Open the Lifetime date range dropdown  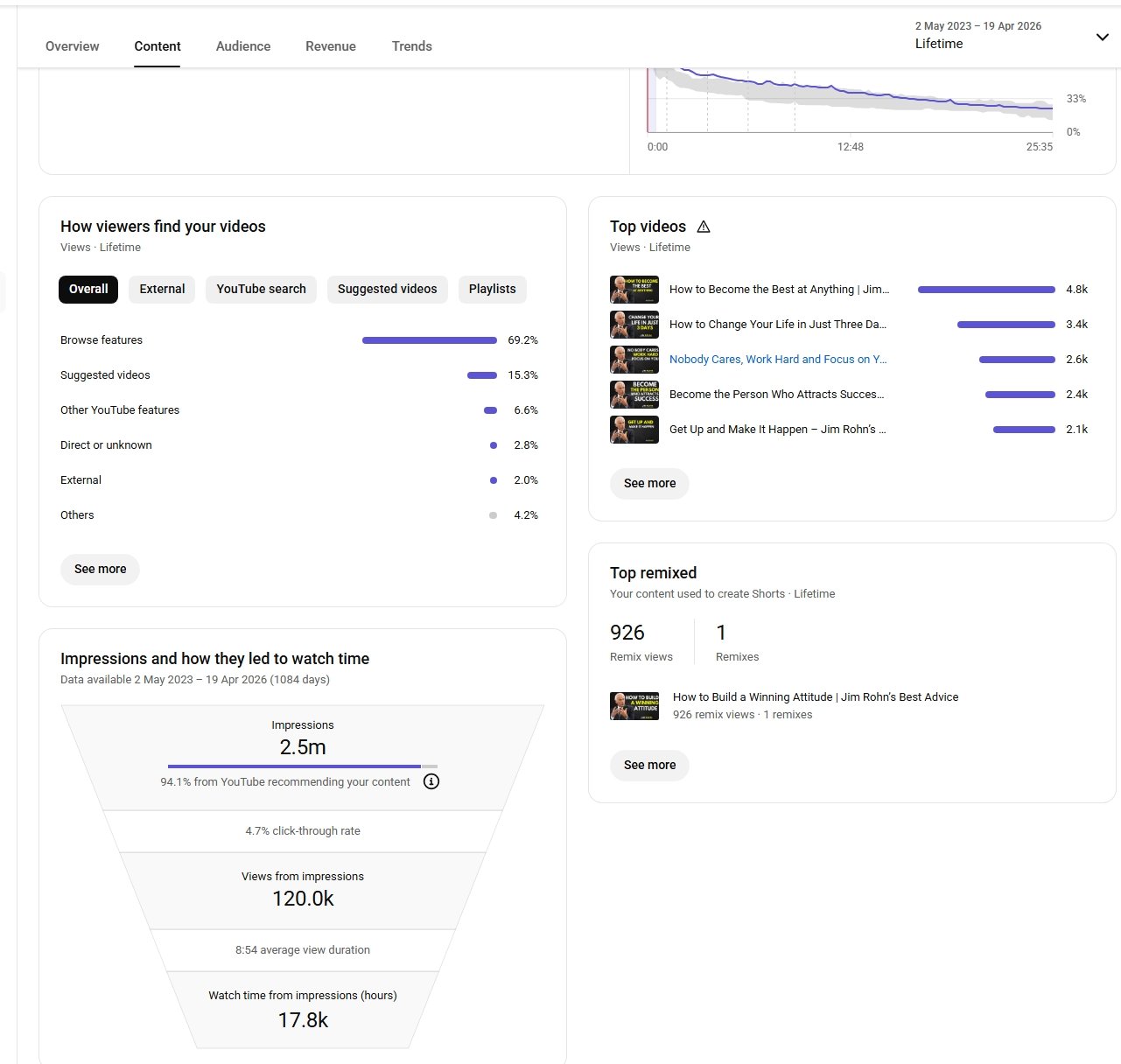[1102, 37]
